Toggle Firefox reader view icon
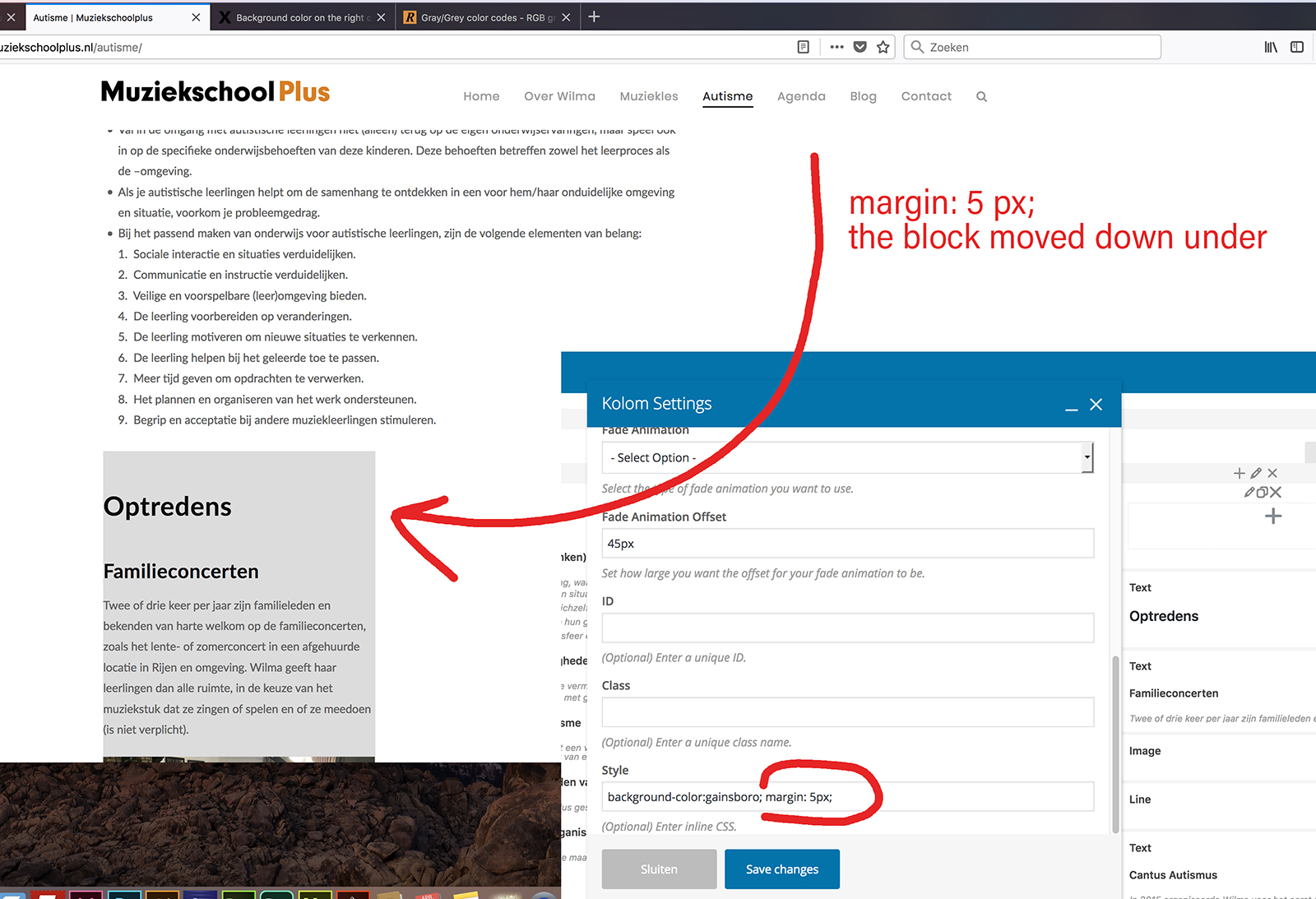This screenshot has height=899, width=1316. tap(803, 47)
